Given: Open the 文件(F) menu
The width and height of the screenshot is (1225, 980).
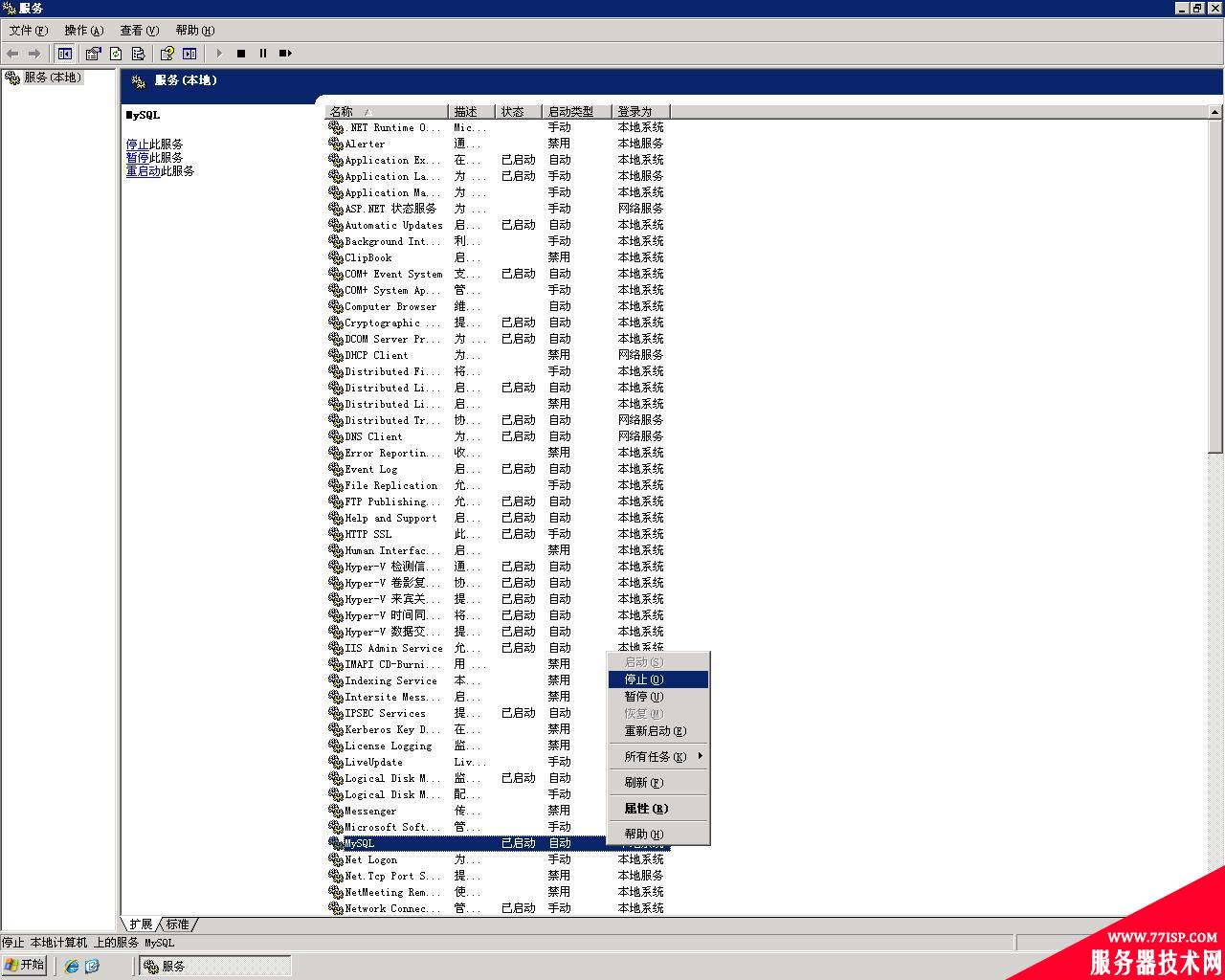Looking at the screenshot, I should [29, 31].
